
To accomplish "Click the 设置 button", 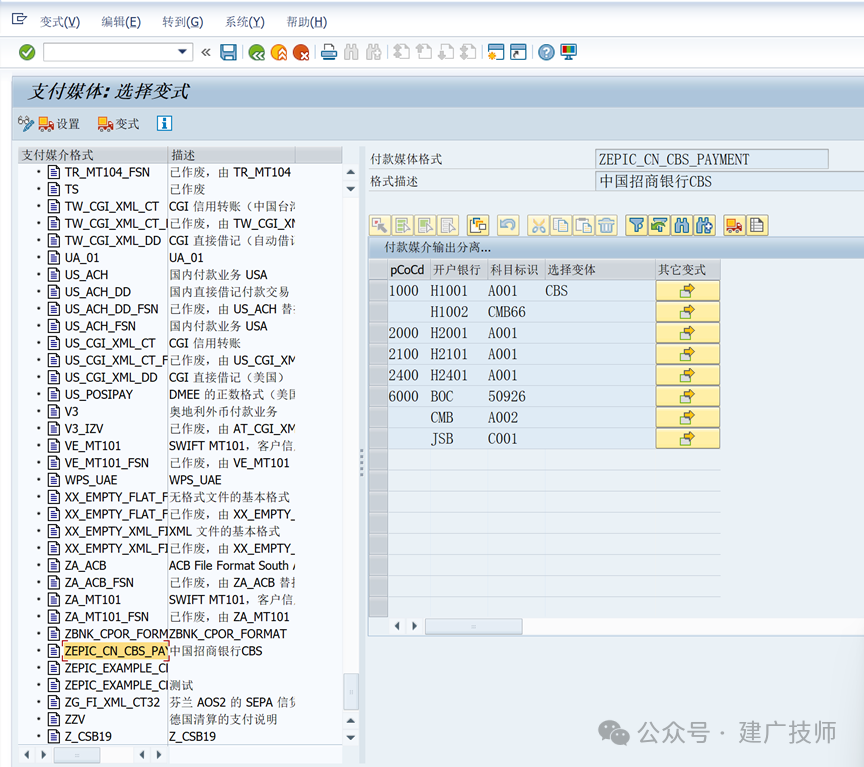I will click(59, 124).
